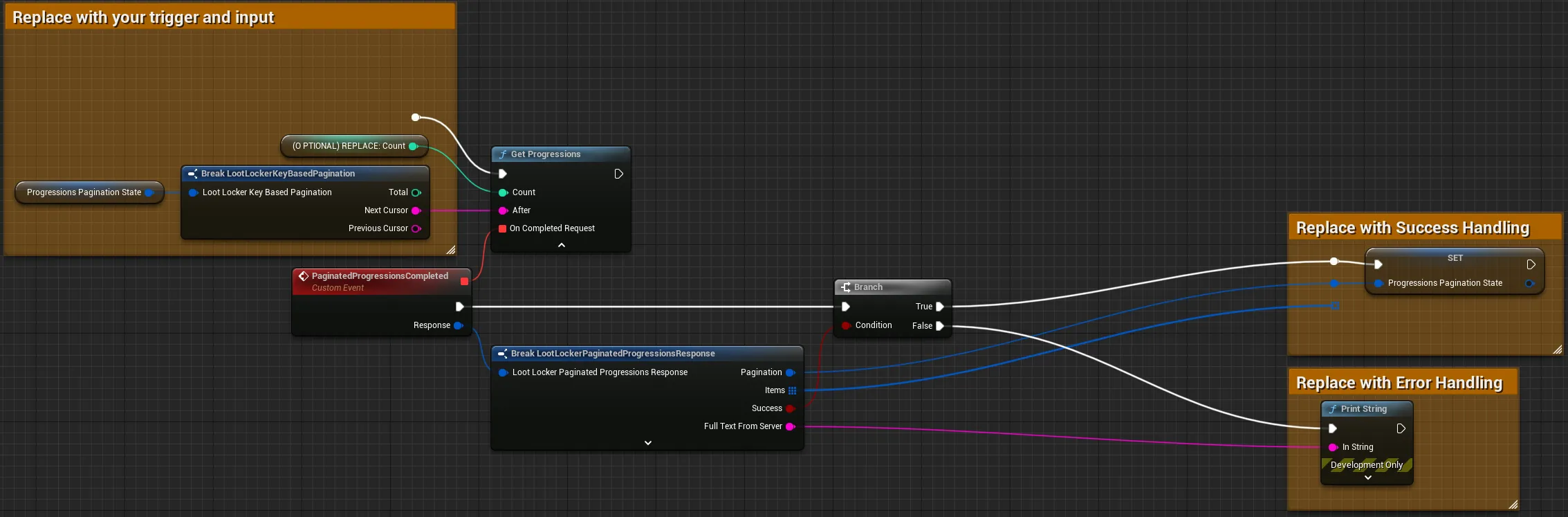
Task: Click the Get Progressions exec input pin
Action: [x=503, y=174]
